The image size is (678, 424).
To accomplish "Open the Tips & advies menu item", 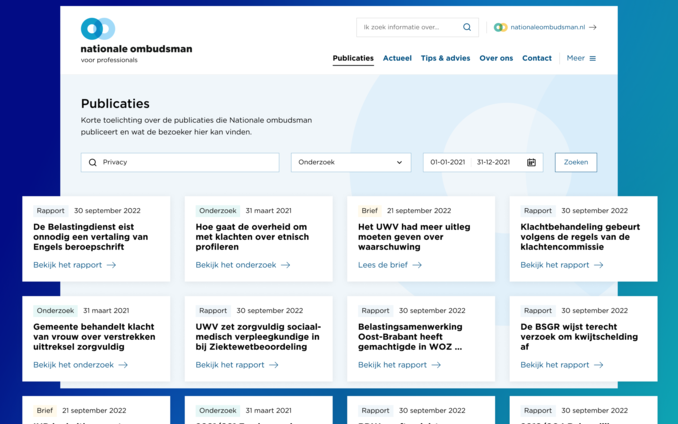I will coord(445,58).
